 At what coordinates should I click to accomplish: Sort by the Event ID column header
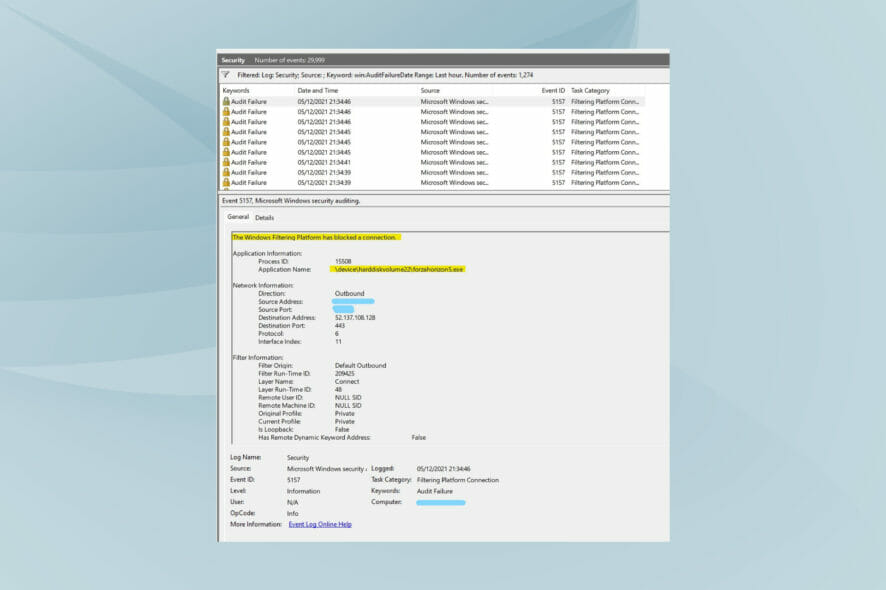(553, 90)
